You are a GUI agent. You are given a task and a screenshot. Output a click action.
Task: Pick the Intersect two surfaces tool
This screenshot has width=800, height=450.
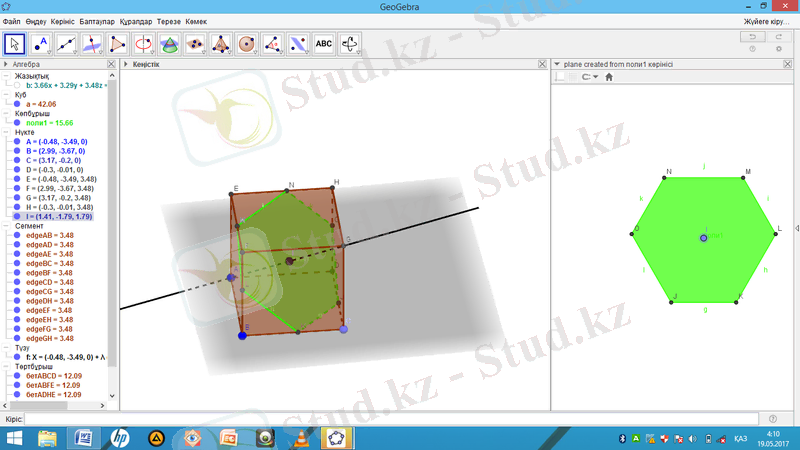coord(169,44)
